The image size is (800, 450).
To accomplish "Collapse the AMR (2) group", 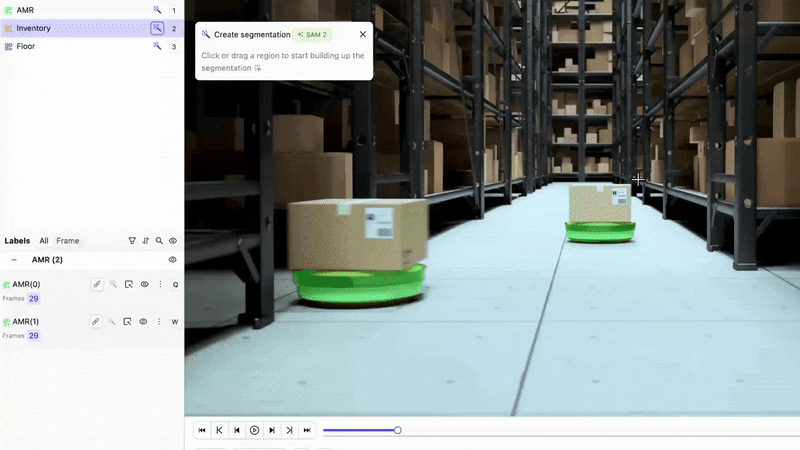I will pos(14,260).
